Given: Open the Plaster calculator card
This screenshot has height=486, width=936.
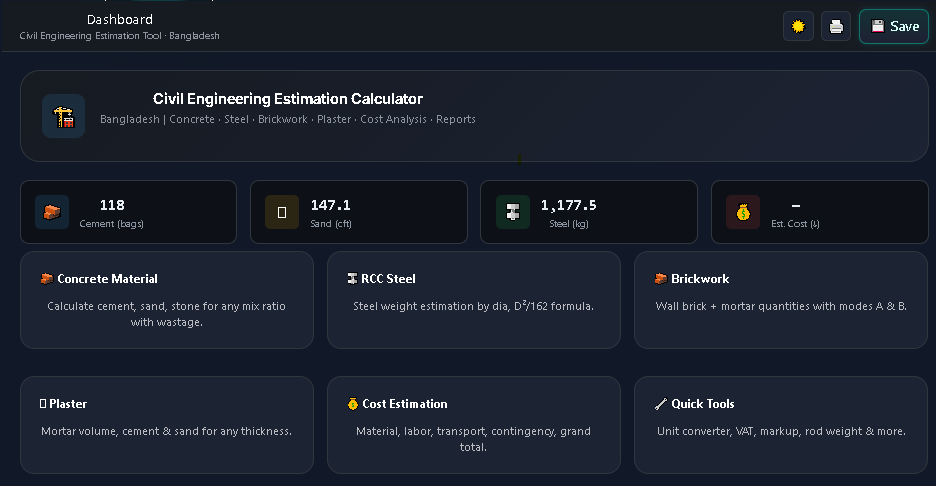Looking at the screenshot, I should pyautogui.click(x=167, y=425).
